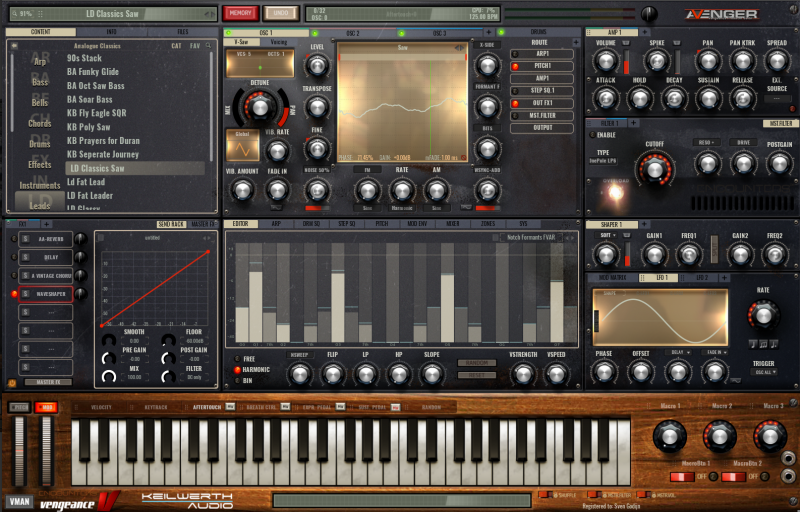Add a new oscillator with the plus button
The height and width of the screenshot is (512, 800).
[x=488, y=33]
